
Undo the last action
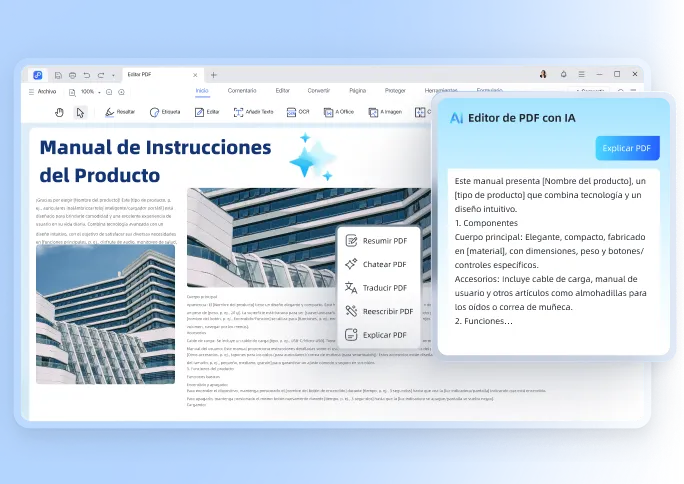tap(87, 75)
